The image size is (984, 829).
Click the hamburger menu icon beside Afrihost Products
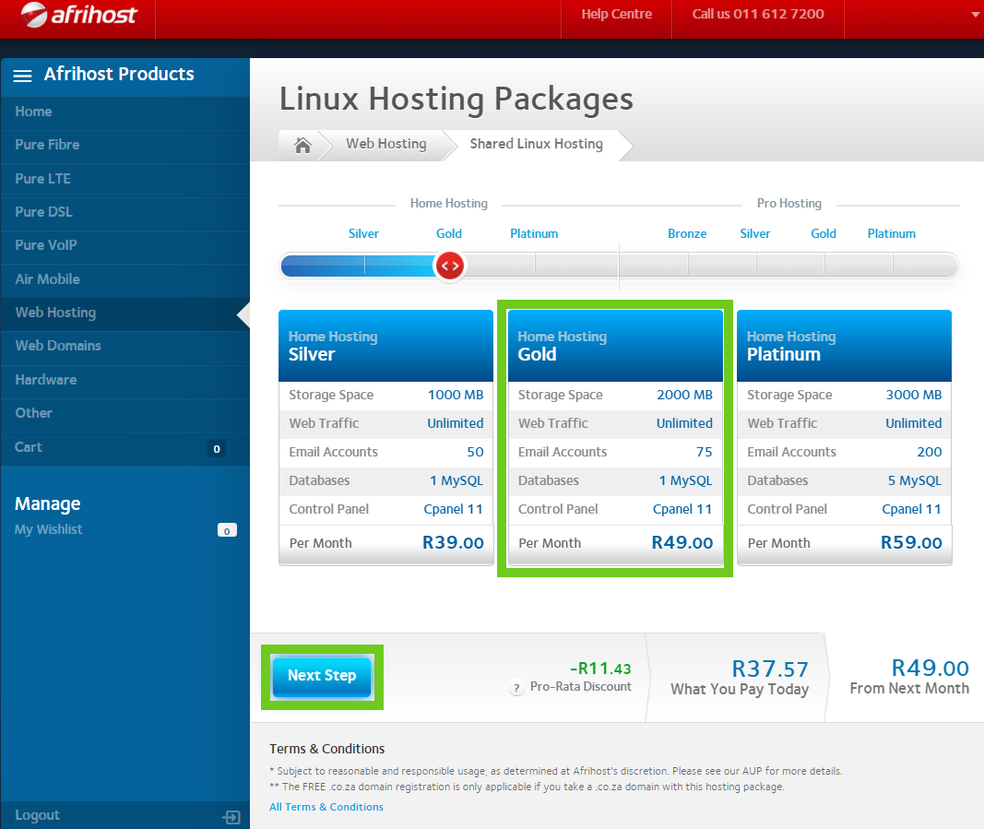[x=22, y=75]
